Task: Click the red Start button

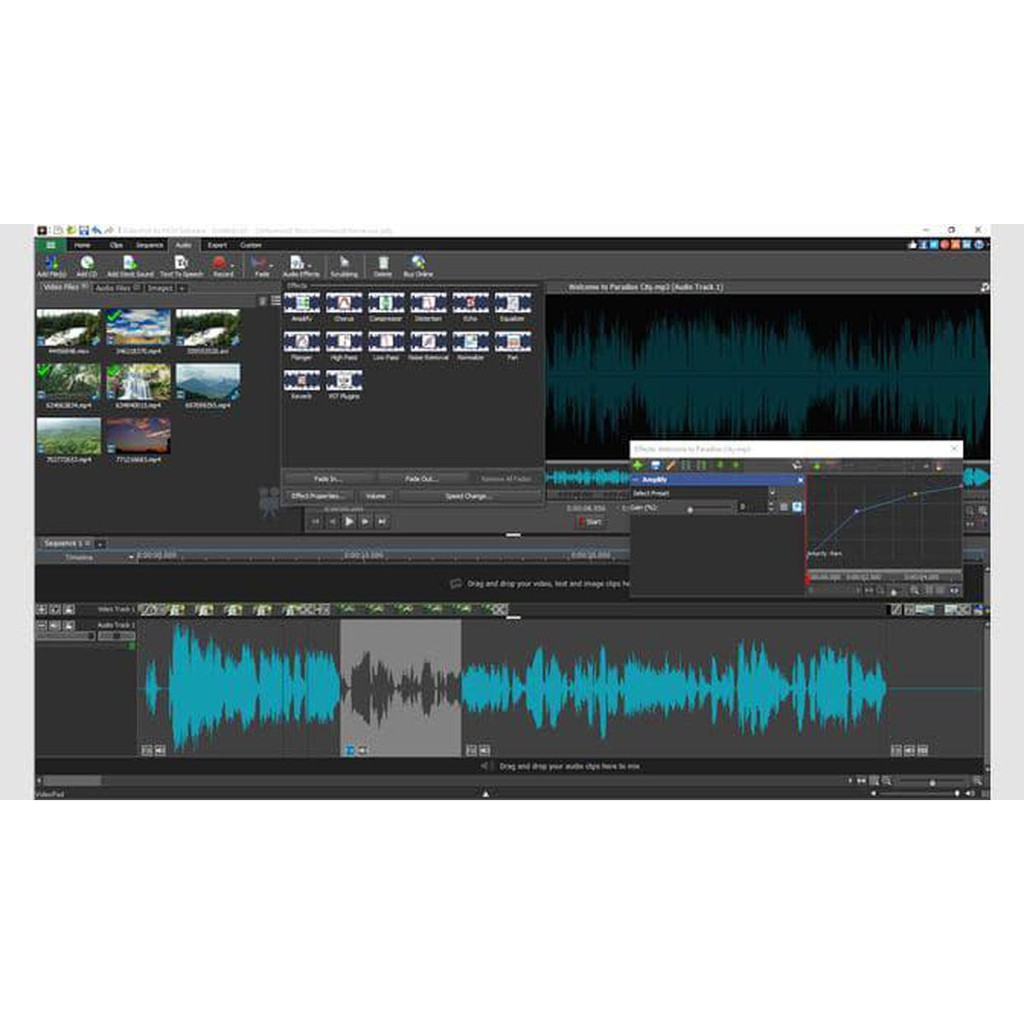Action: click(x=590, y=522)
